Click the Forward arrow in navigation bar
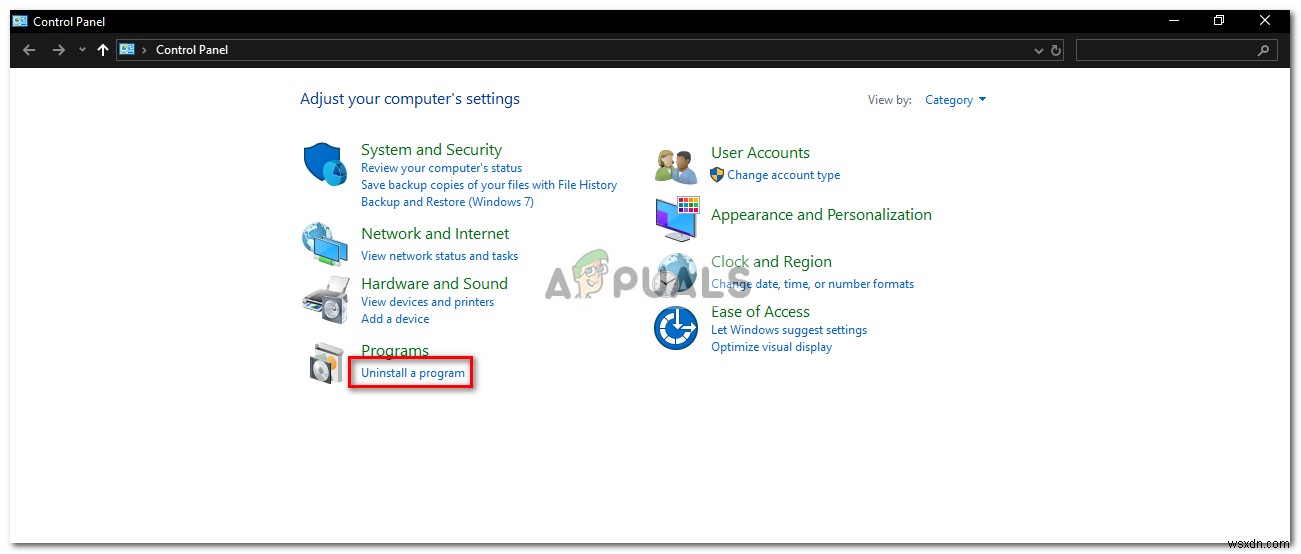This screenshot has height=554, width=1301. tap(59, 50)
